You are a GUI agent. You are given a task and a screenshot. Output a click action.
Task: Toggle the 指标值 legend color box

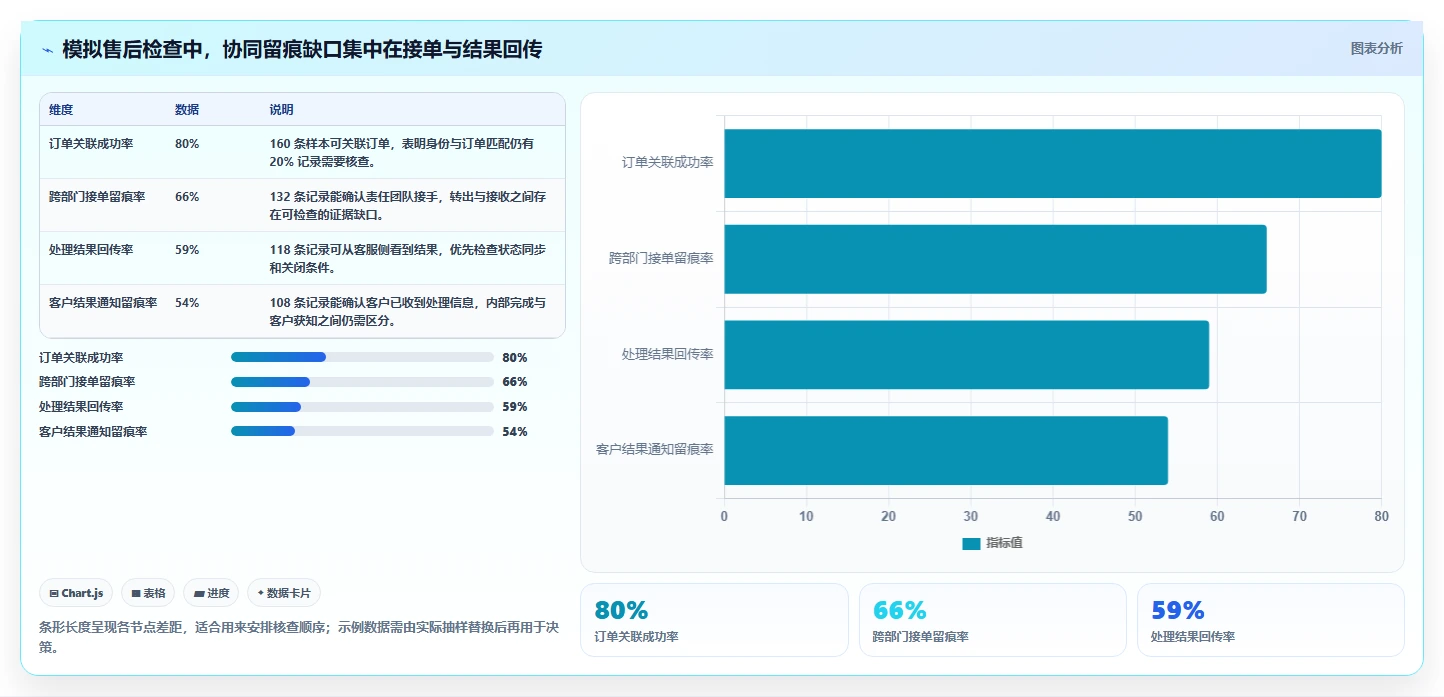(x=971, y=543)
